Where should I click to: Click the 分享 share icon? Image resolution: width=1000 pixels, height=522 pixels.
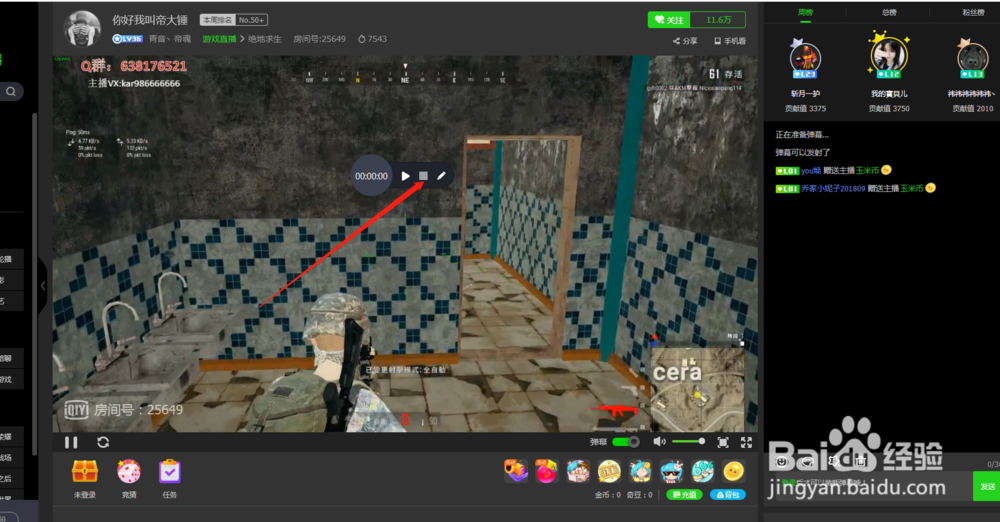tap(685, 41)
